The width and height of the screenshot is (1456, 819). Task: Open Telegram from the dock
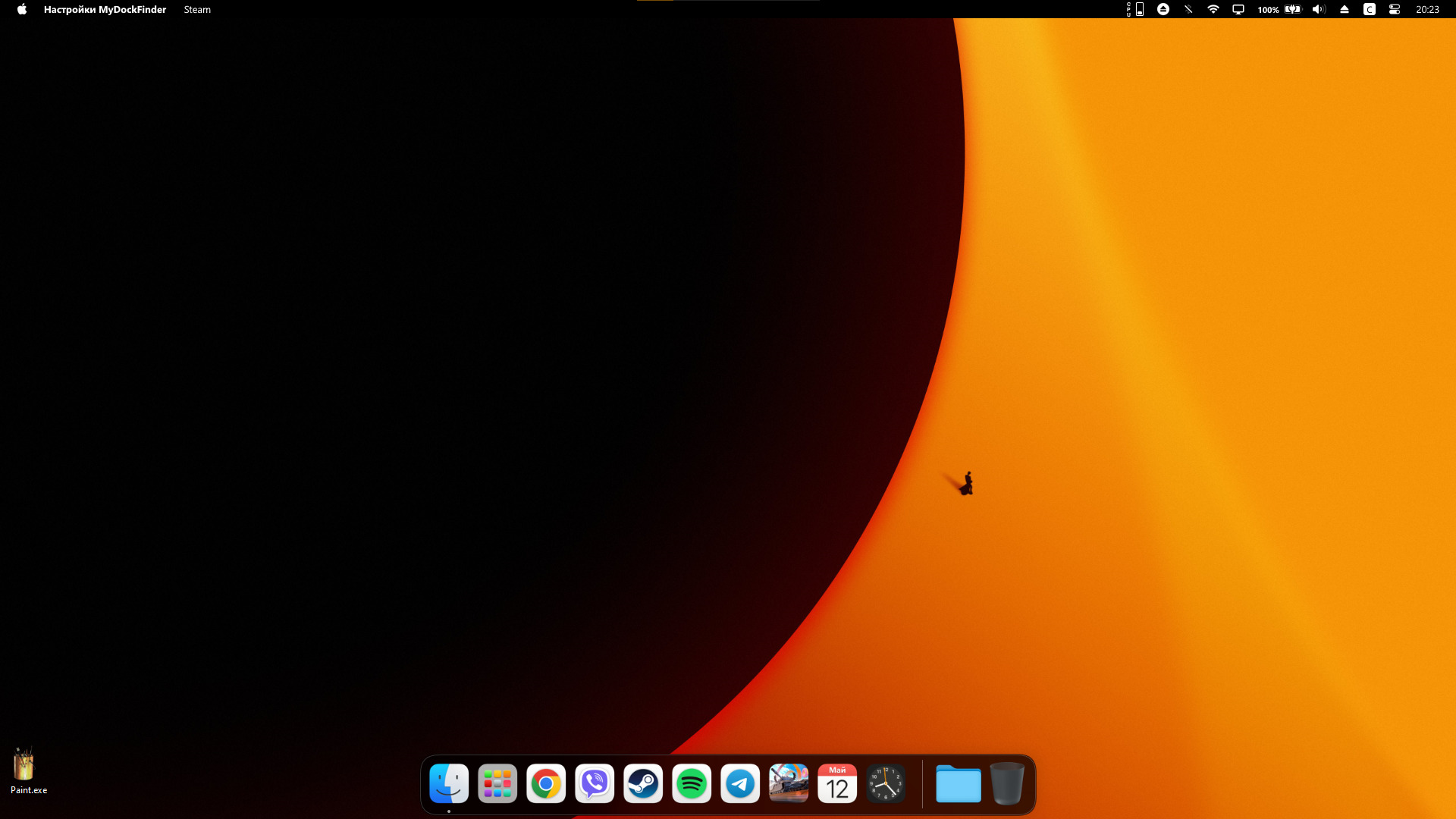740,783
